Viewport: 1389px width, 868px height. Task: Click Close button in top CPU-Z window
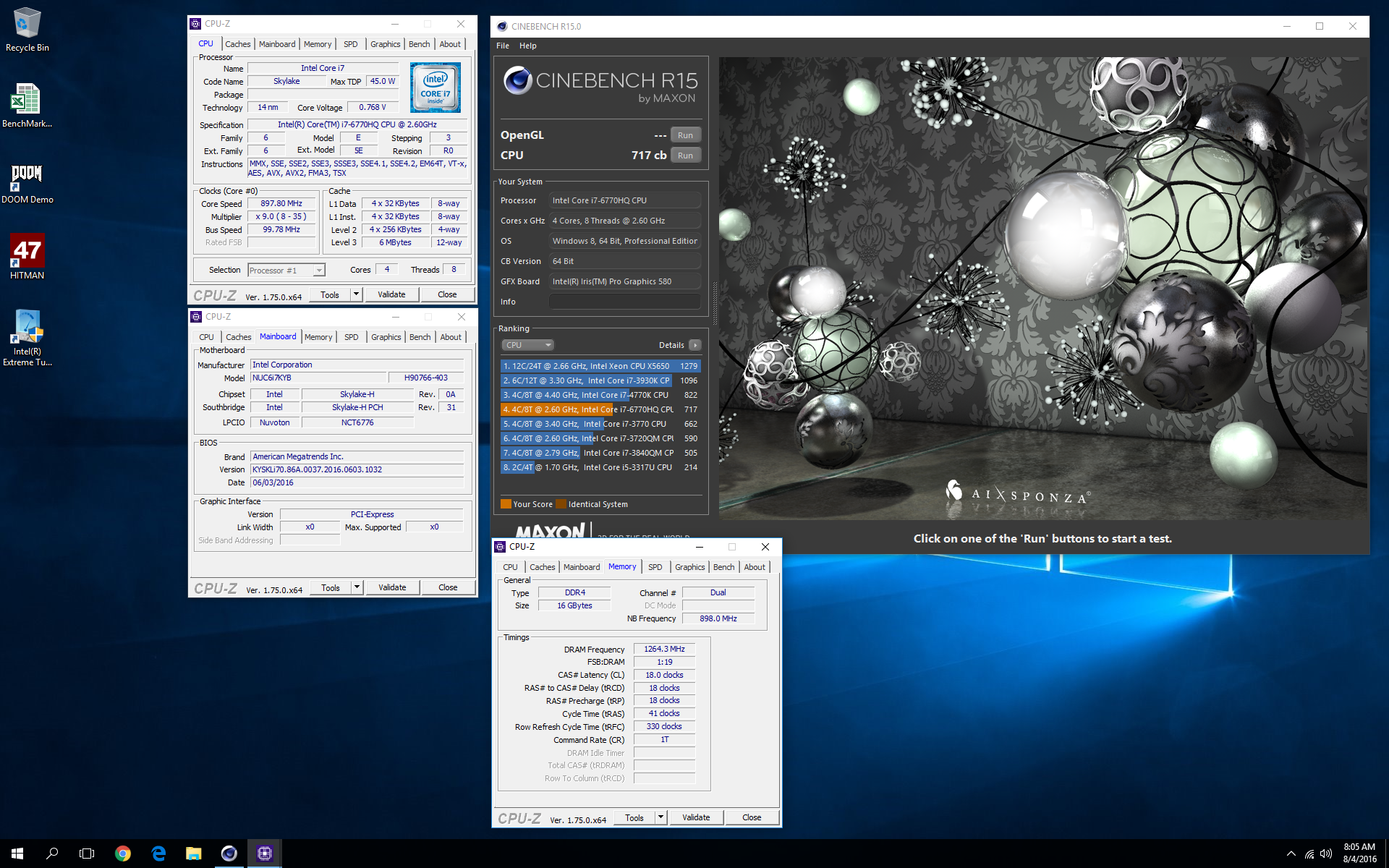pos(447,294)
